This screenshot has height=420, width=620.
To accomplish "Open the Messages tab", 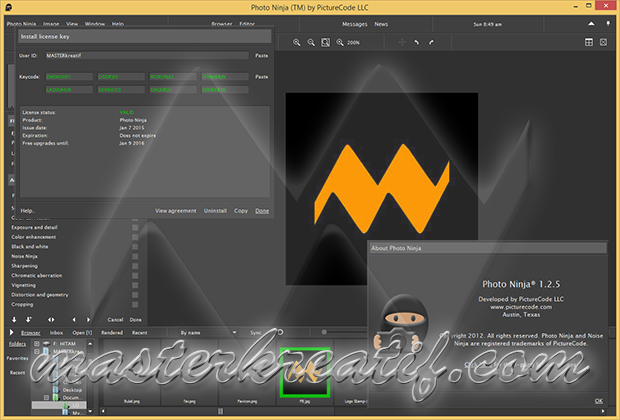I will click(355, 24).
